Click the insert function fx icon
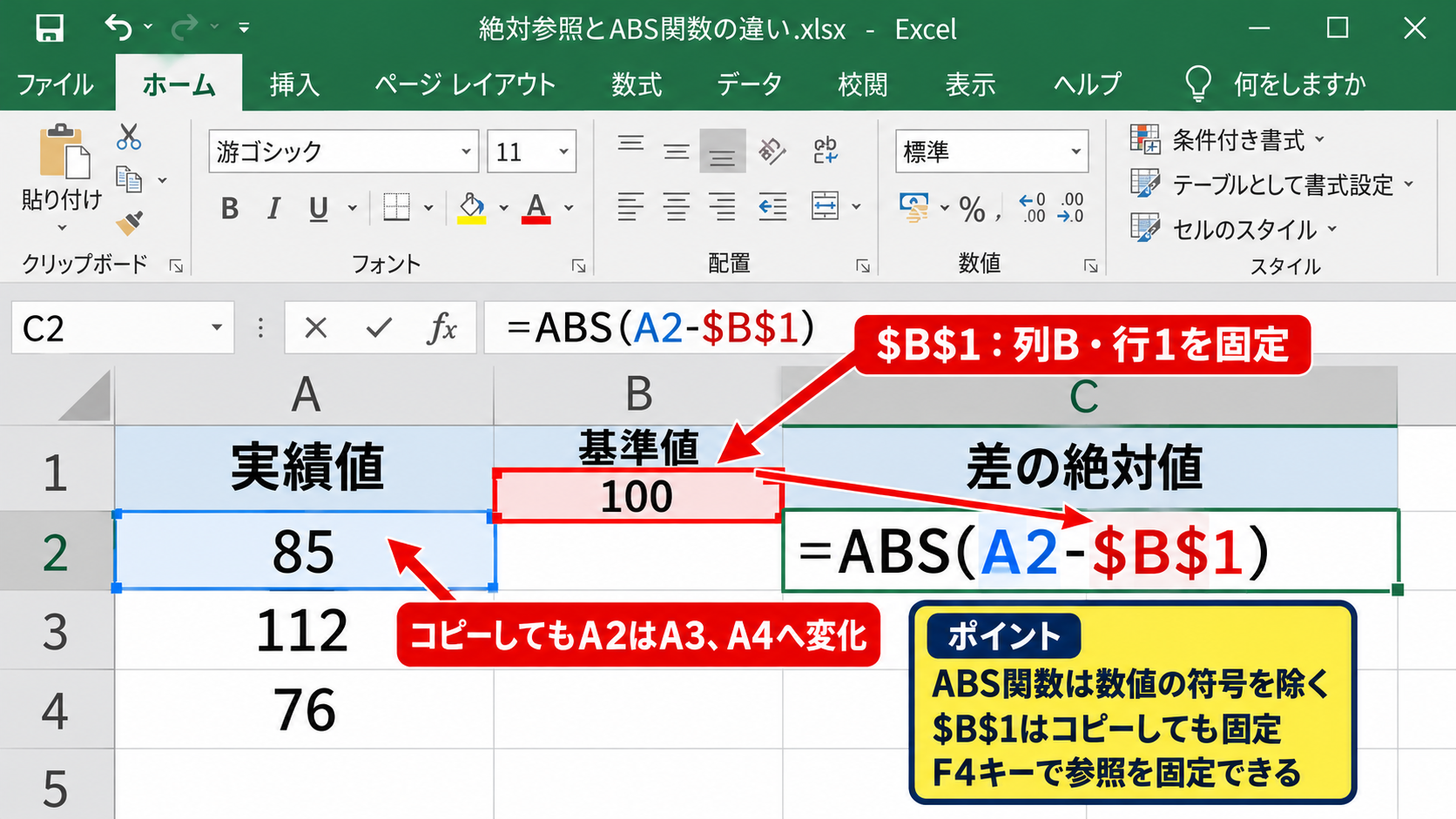 [442, 328]
